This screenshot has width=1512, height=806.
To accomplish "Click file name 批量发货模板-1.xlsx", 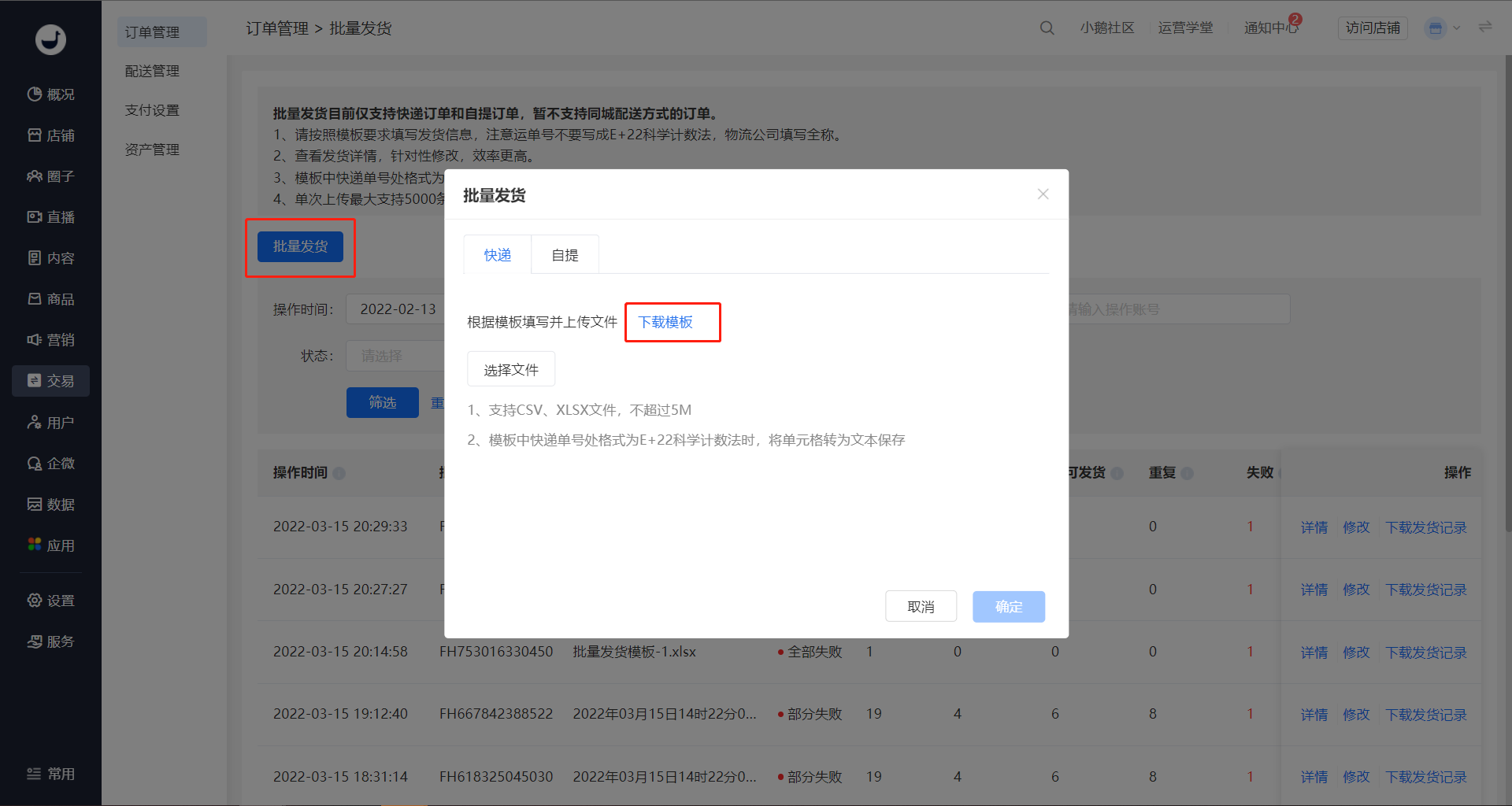I will (634, 652).
